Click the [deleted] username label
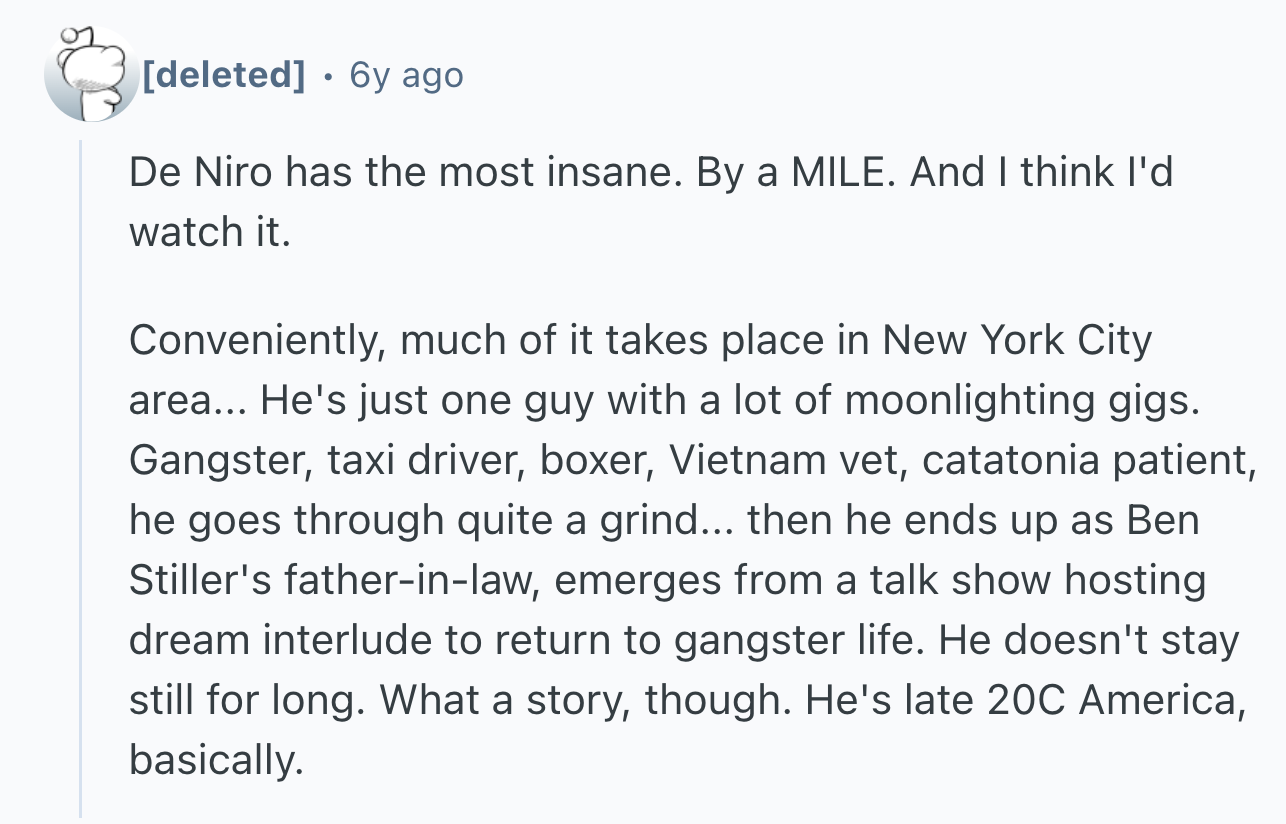 (223, 75)
